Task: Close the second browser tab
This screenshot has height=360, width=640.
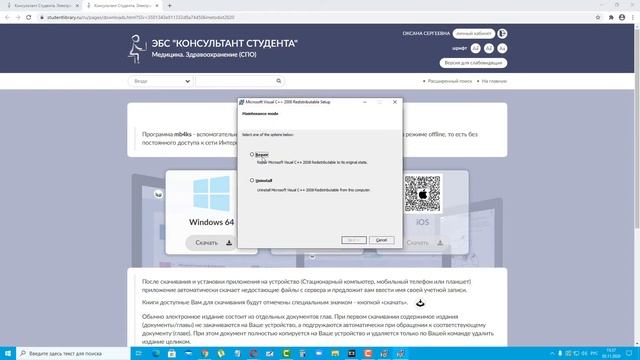Action: tap(157, 6)
